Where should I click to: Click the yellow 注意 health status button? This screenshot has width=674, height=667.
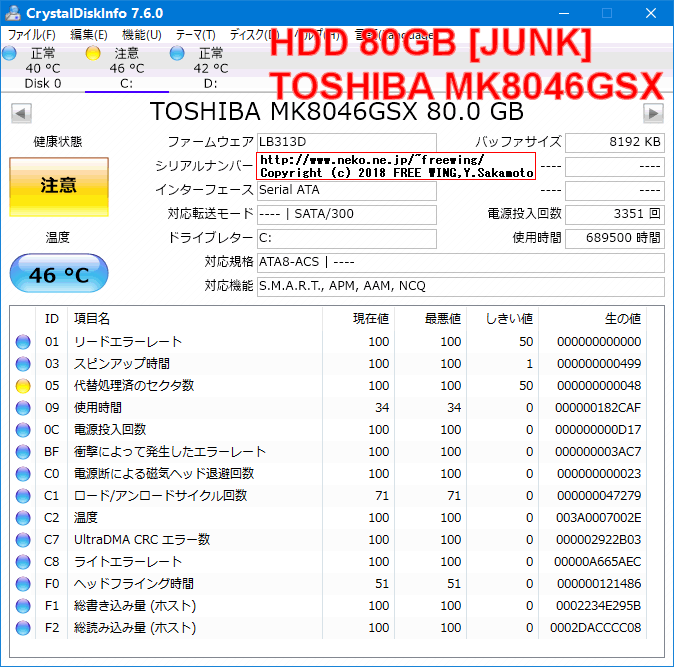[x=59, y=187]
